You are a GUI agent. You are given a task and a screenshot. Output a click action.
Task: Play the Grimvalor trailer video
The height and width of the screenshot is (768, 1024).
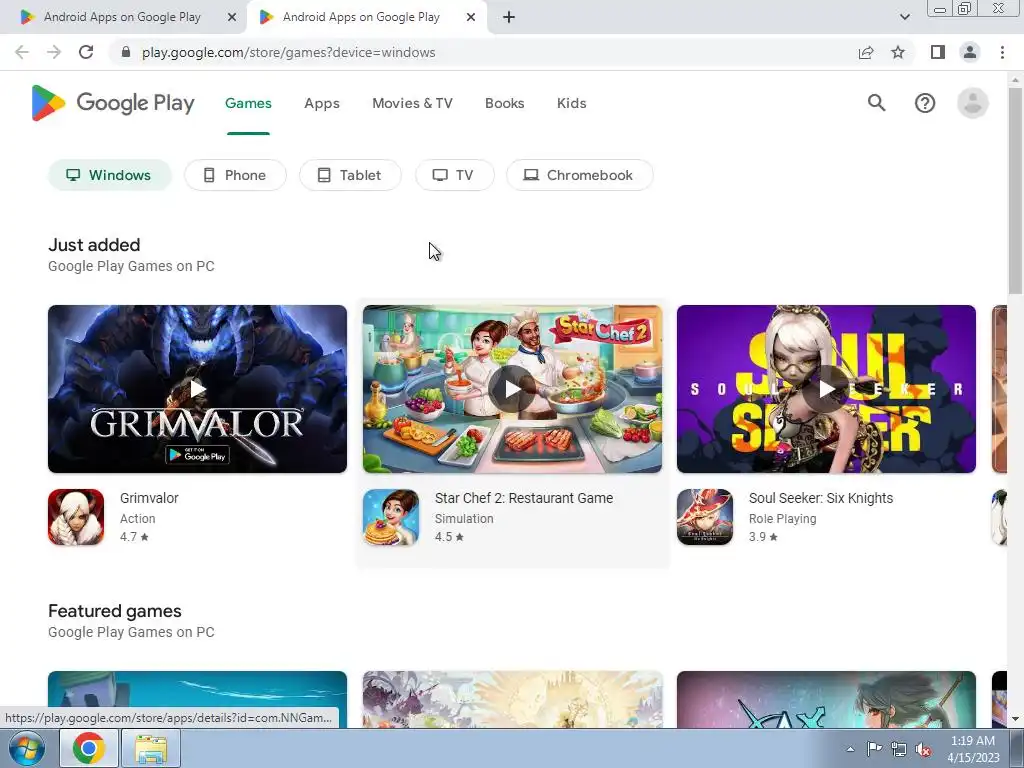pyautogui.click(x=197, y=389)
